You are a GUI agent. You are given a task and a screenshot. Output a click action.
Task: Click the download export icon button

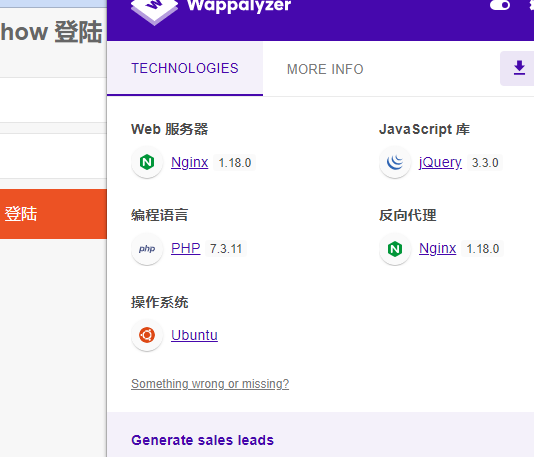(519, 68)
